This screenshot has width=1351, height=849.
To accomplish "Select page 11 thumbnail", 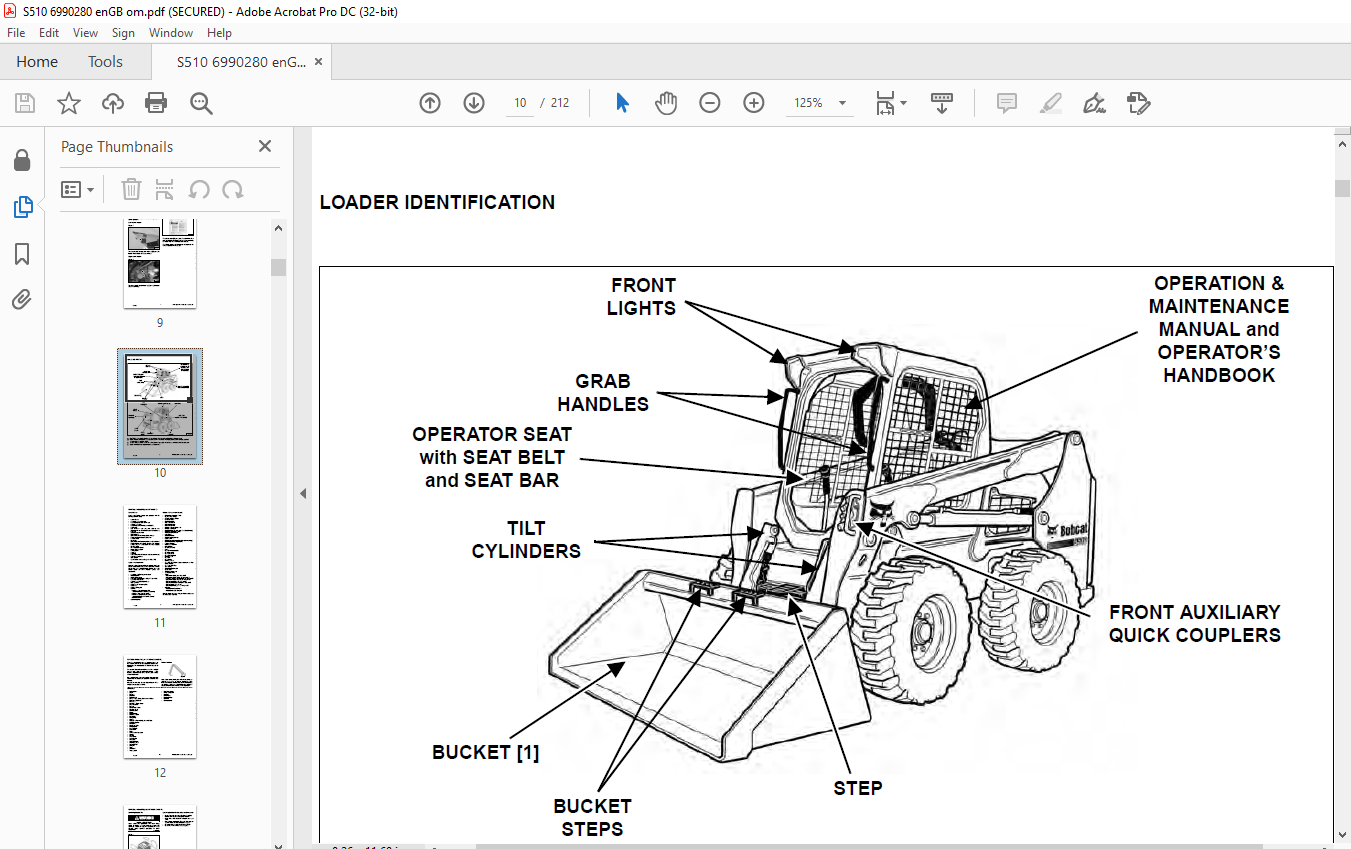I will tap(160, 556).
